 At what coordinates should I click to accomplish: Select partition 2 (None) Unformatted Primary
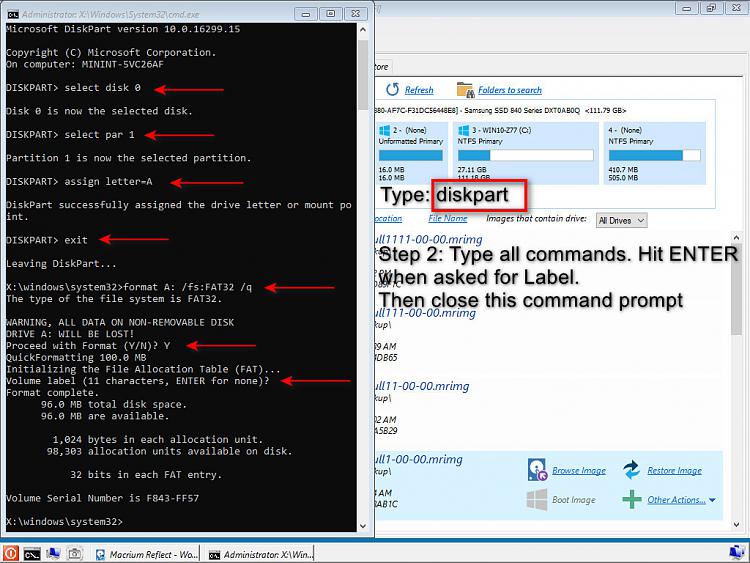click(411, 153)
